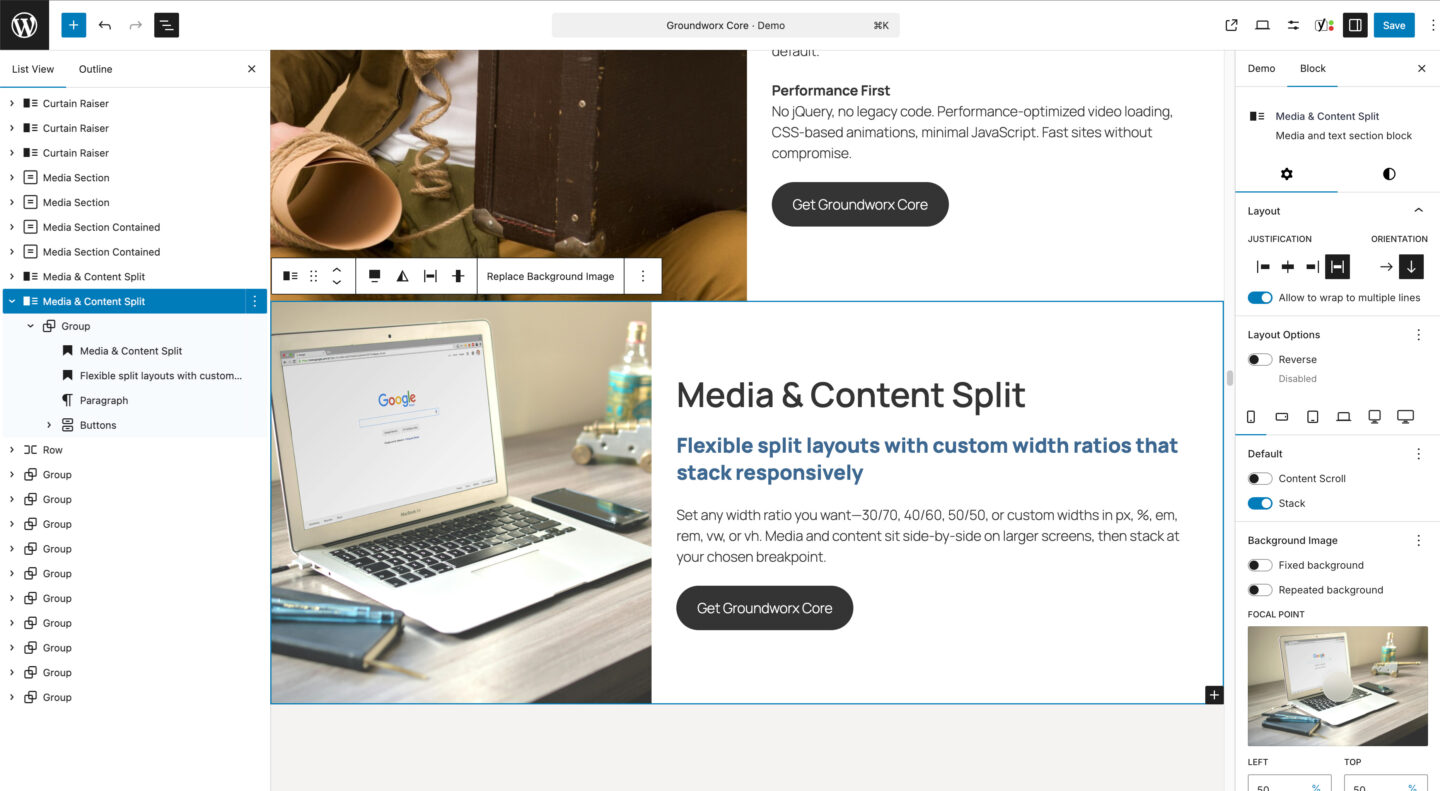Viewport: 1440px width, 791px height.
Task: Switch to the Outline tab
Action: [x=95, y=69]
